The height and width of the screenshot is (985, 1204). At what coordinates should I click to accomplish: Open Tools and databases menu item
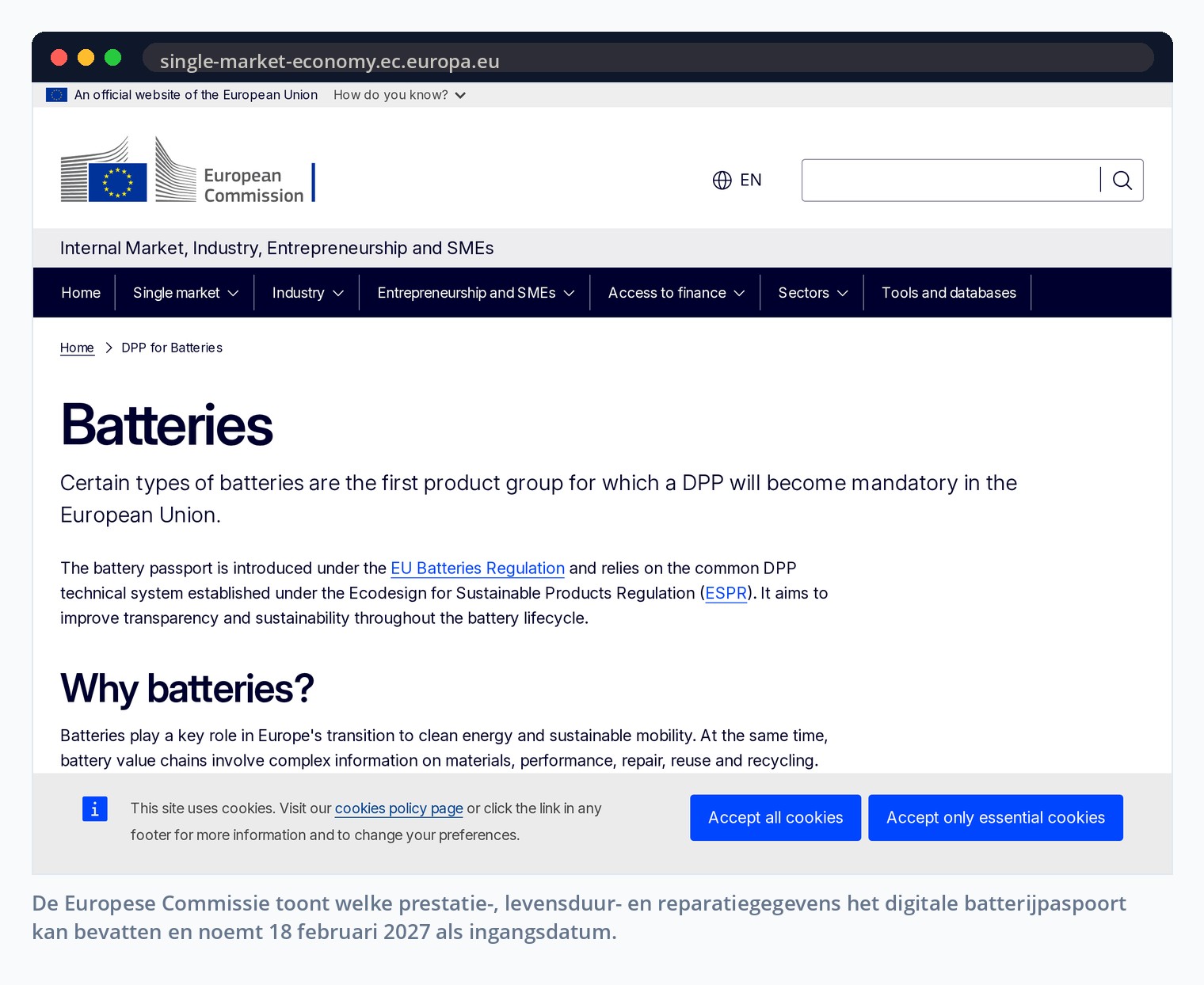(948, 293)
